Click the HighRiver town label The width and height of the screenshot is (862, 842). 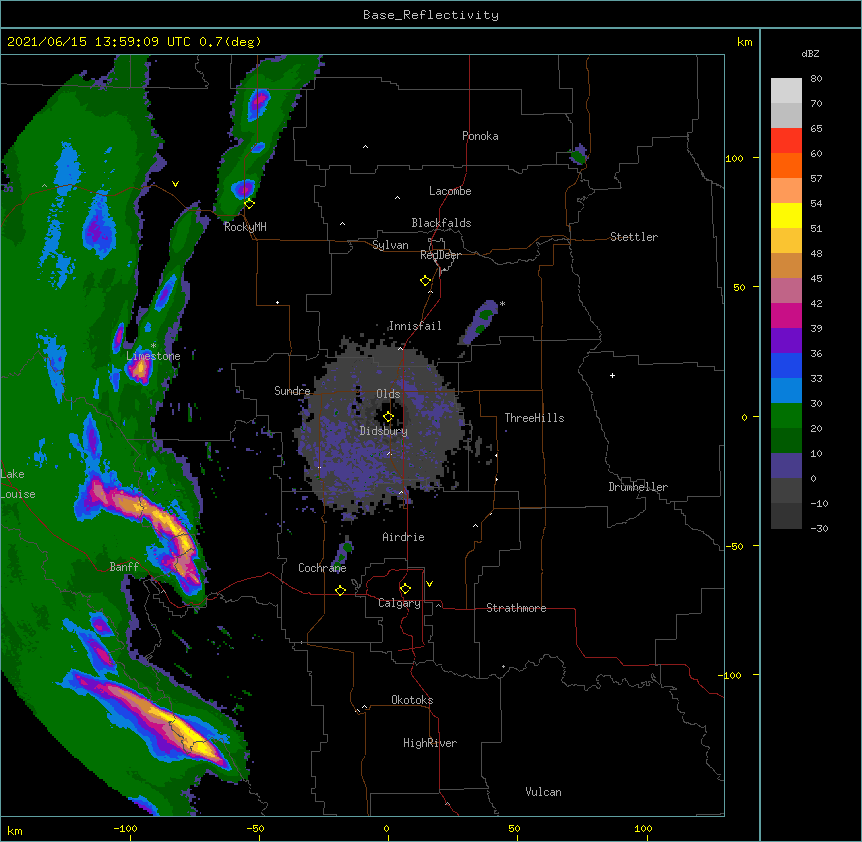430,743
